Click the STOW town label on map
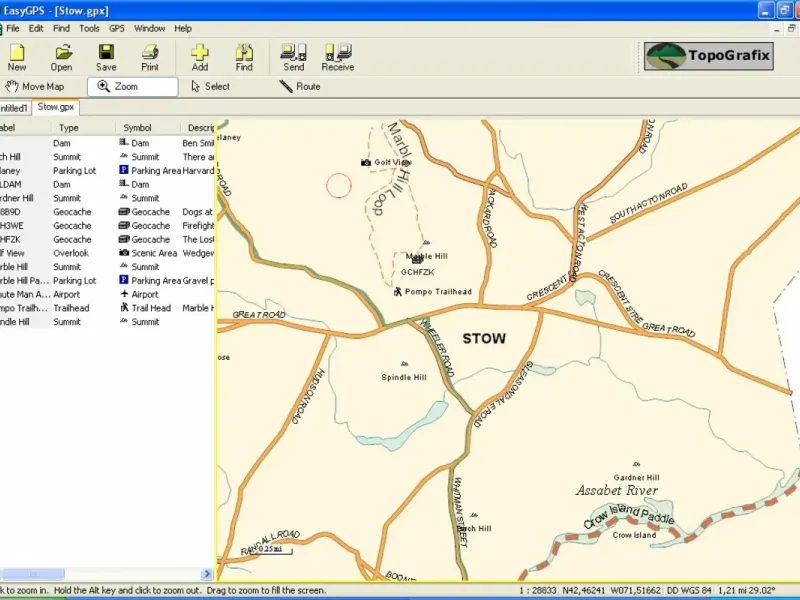800x600 pixels. point(484,338)
